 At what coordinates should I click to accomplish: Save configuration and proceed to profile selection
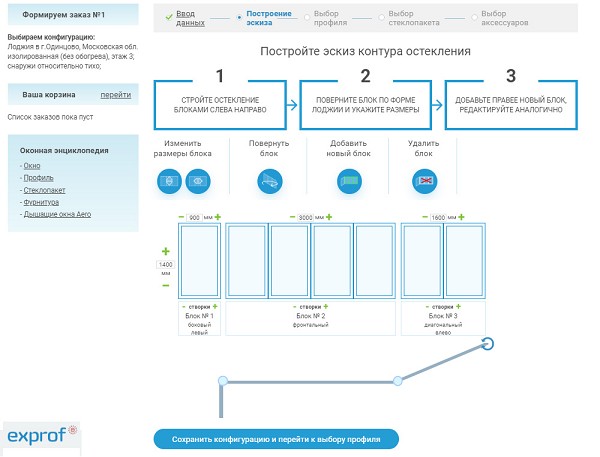point(275,439)
